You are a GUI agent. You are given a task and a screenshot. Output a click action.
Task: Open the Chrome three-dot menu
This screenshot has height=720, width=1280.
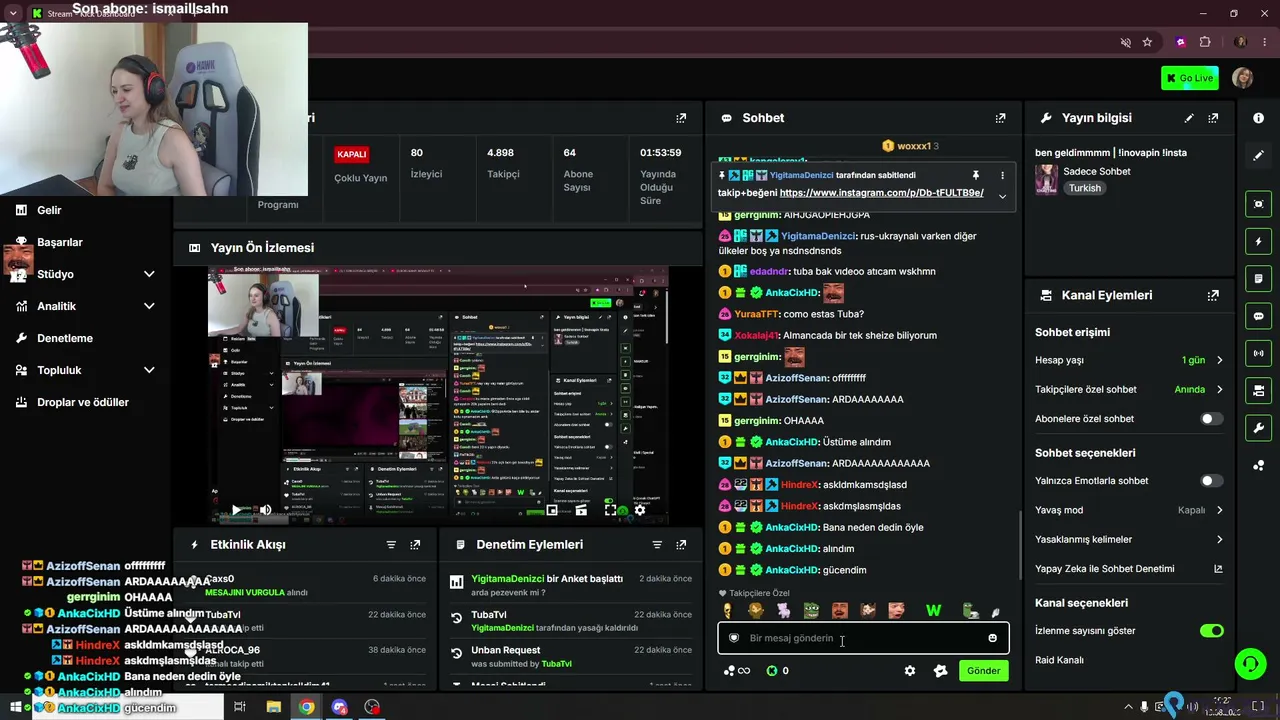[1262, 42]
